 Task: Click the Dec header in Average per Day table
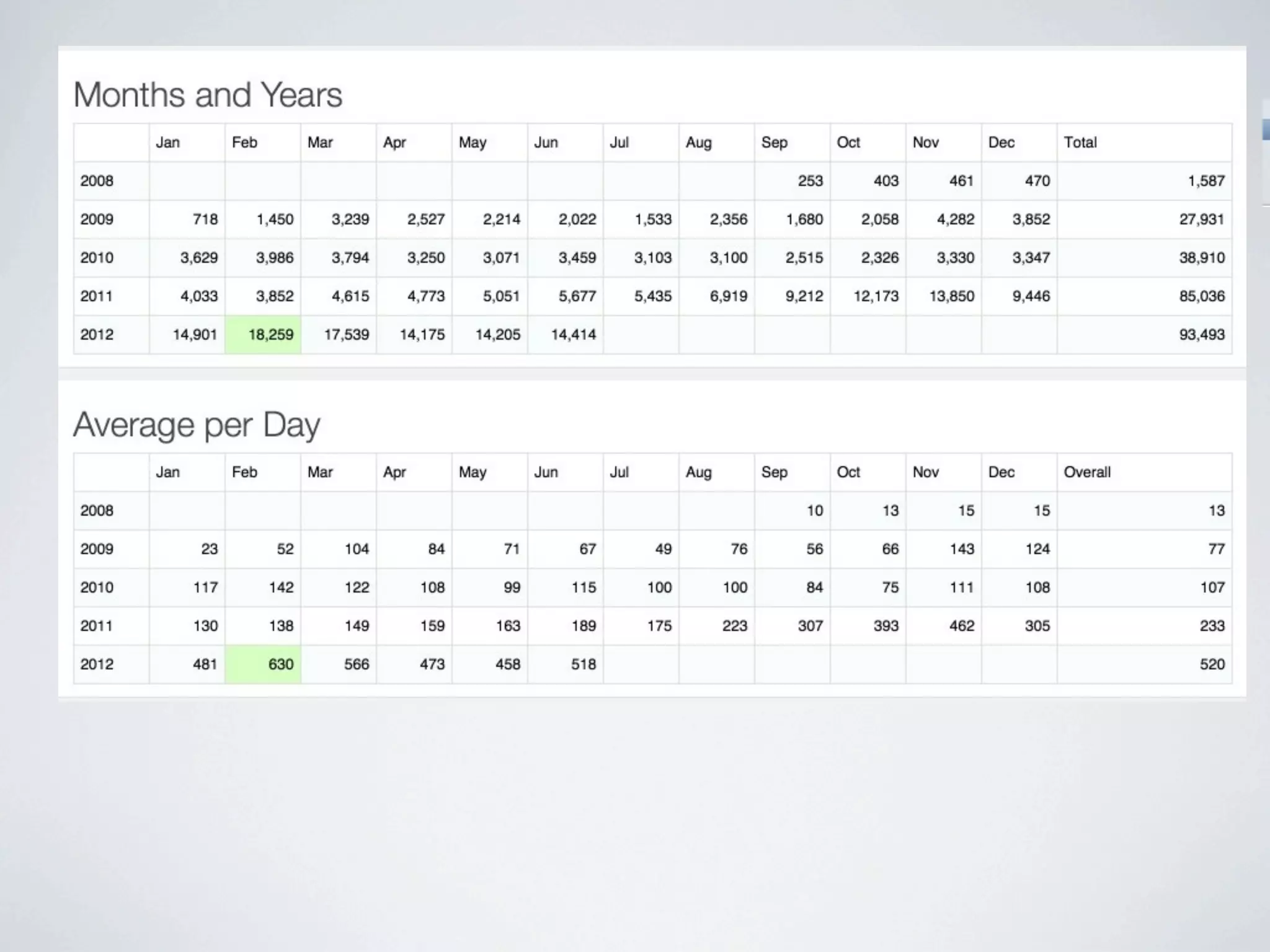point(1001,472)
